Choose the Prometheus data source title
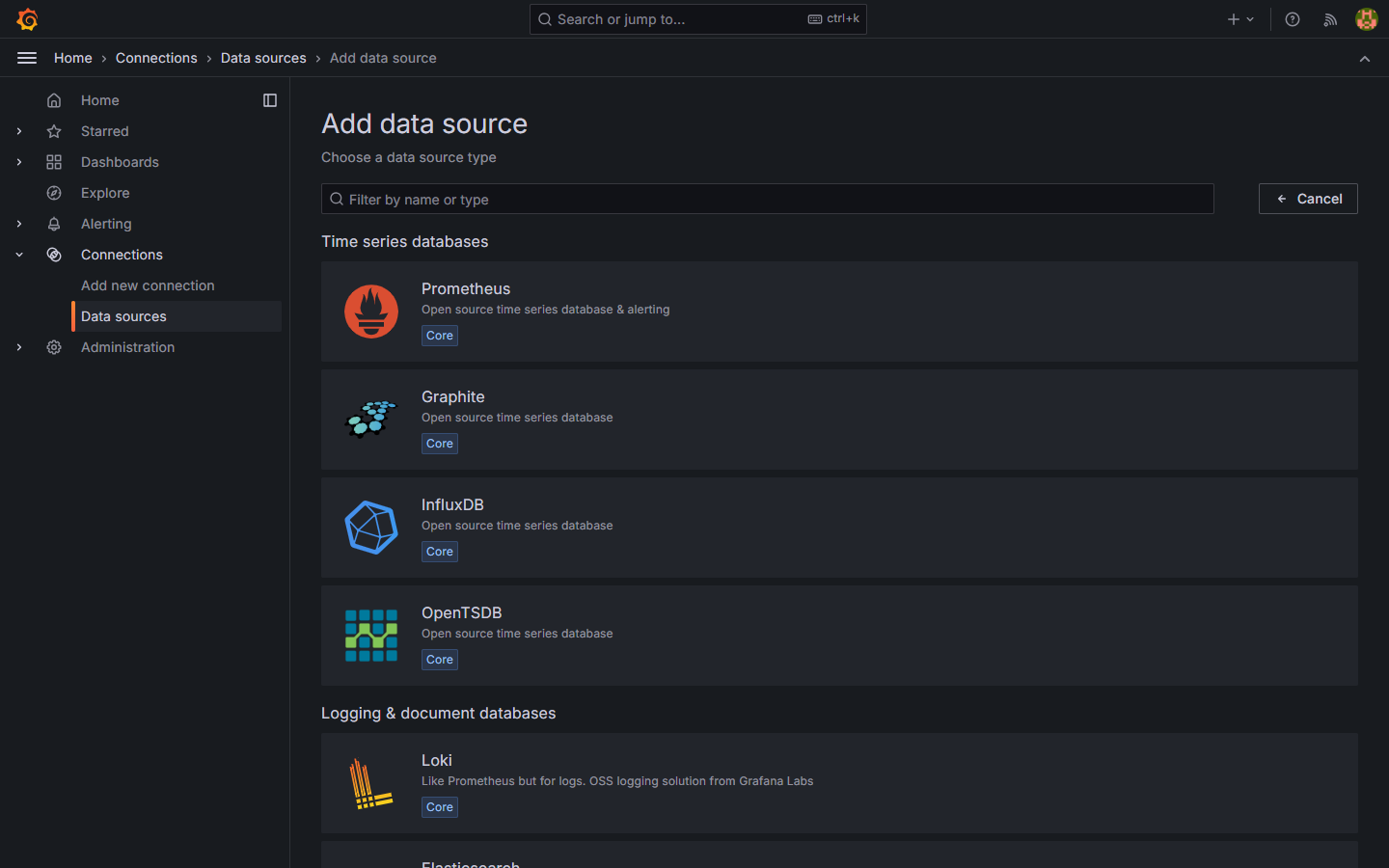The image size is (1389, 868). tap(466, 288)
